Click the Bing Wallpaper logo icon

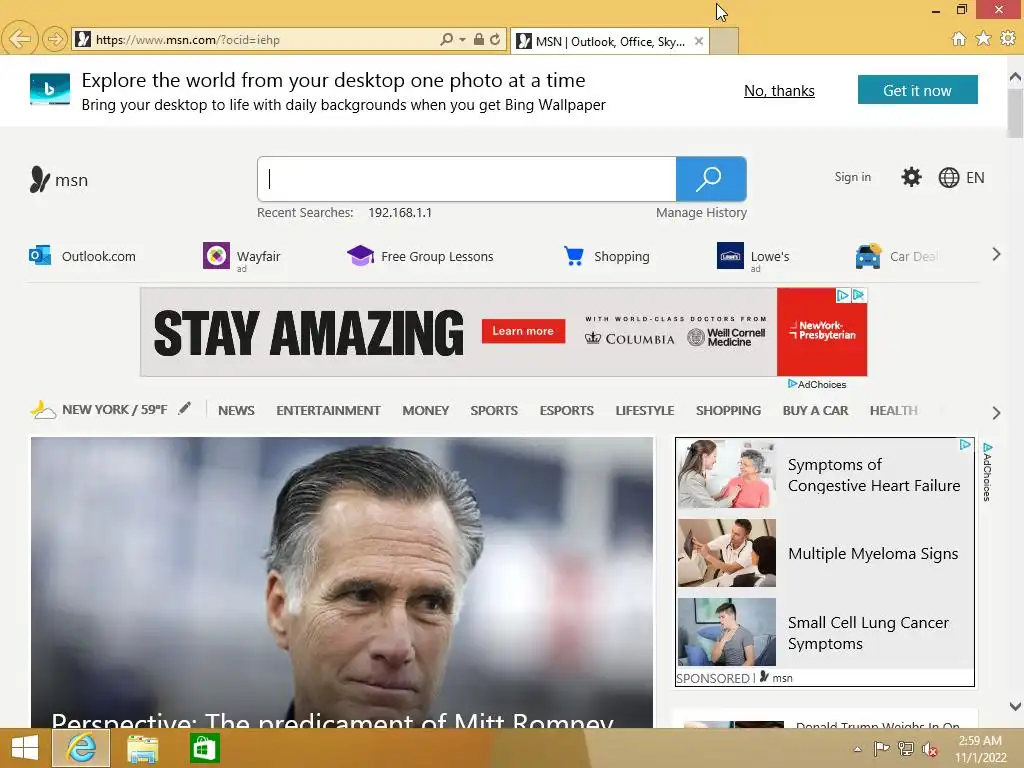50,89
